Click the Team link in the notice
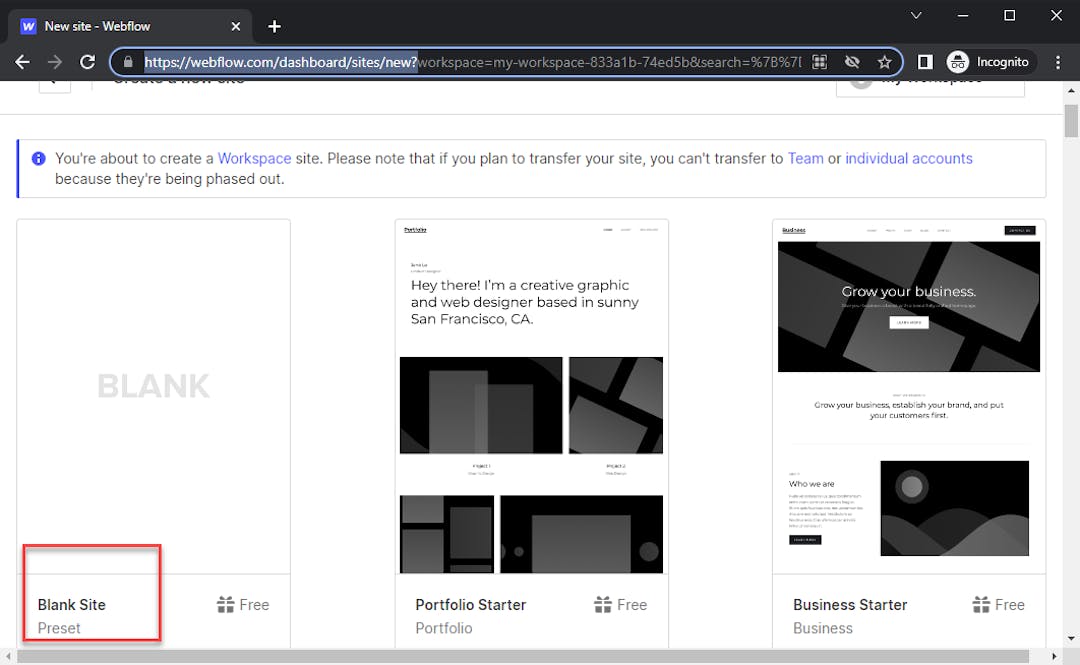The height and width of the screenshot is (665, 1080). click(806, 158)
